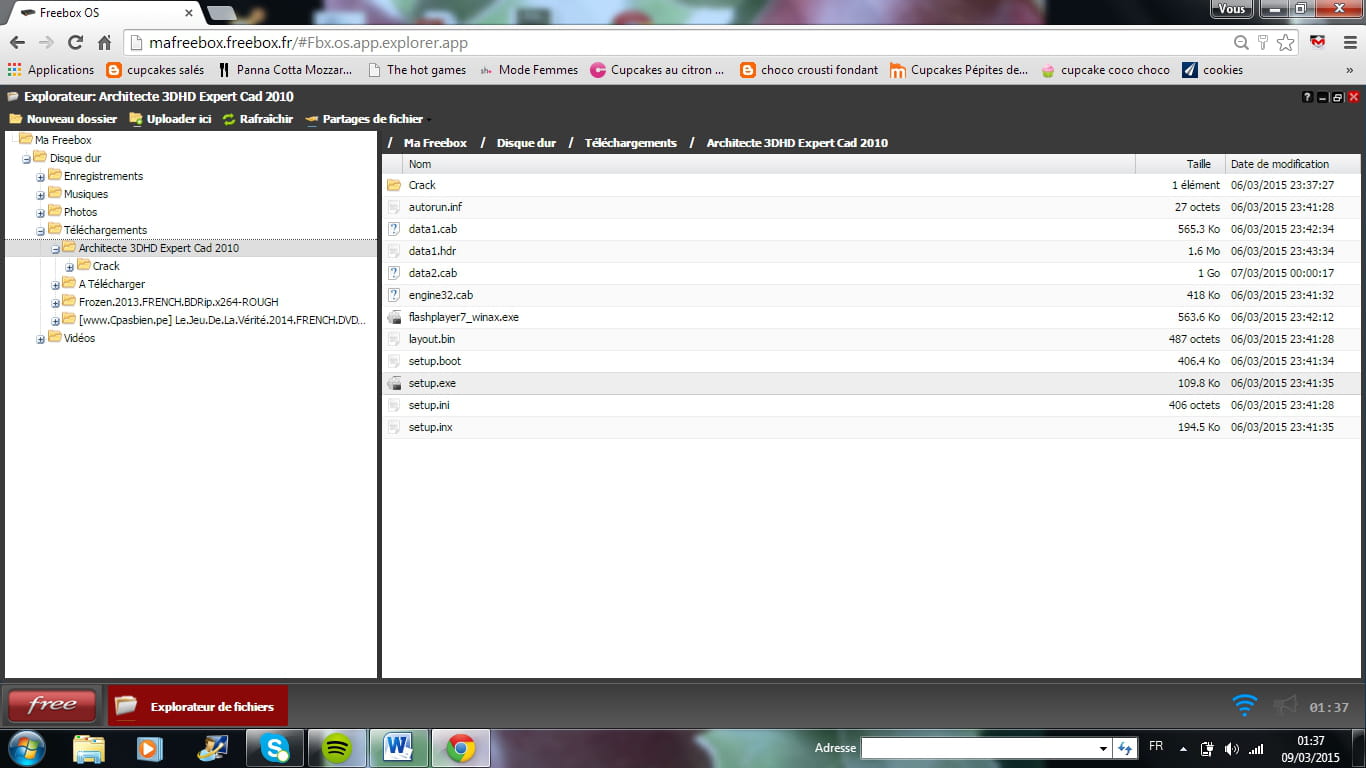This screenshot has width=1366, height=768.
Task: Select the setup.ini file name
Action: click(x=429, y=405)
